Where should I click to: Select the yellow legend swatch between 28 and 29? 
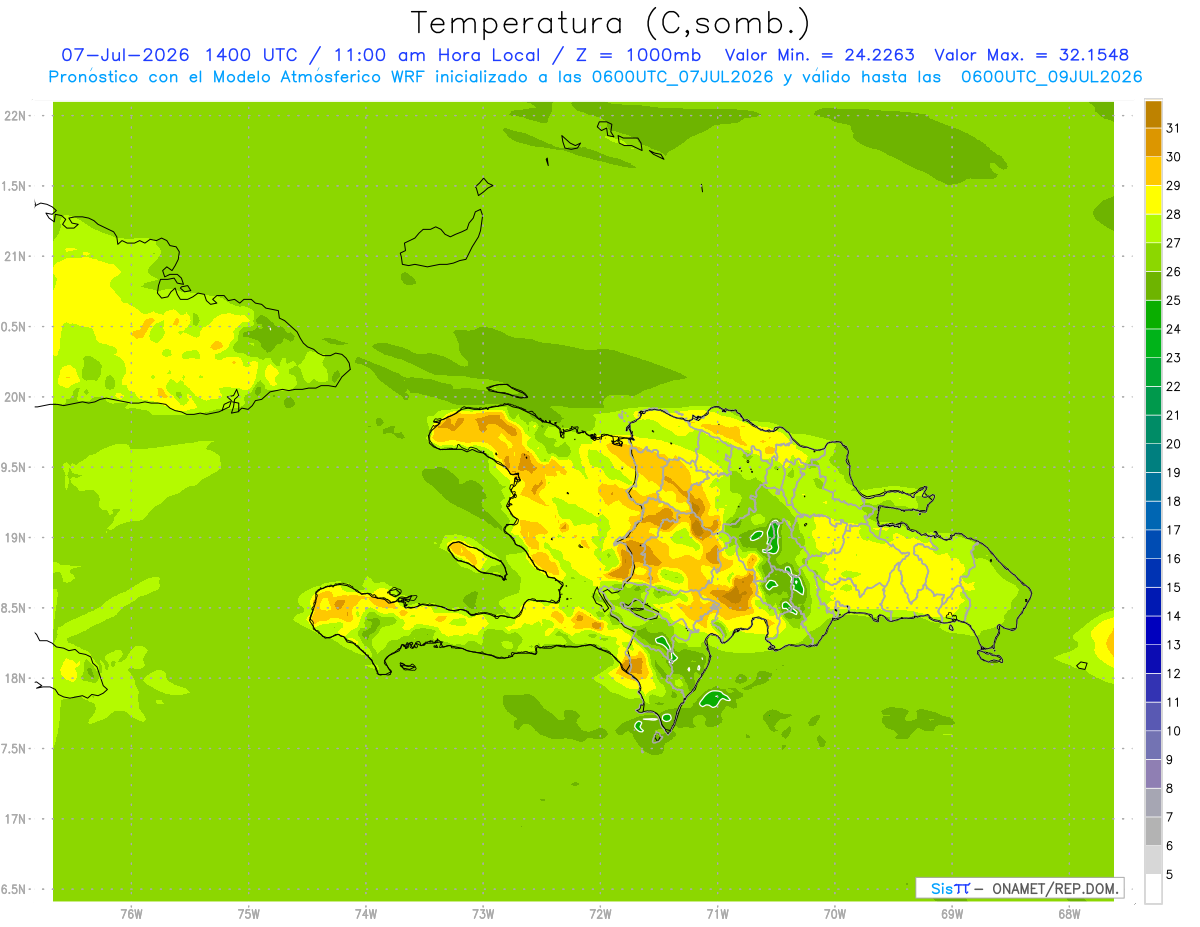[1153, 200]
